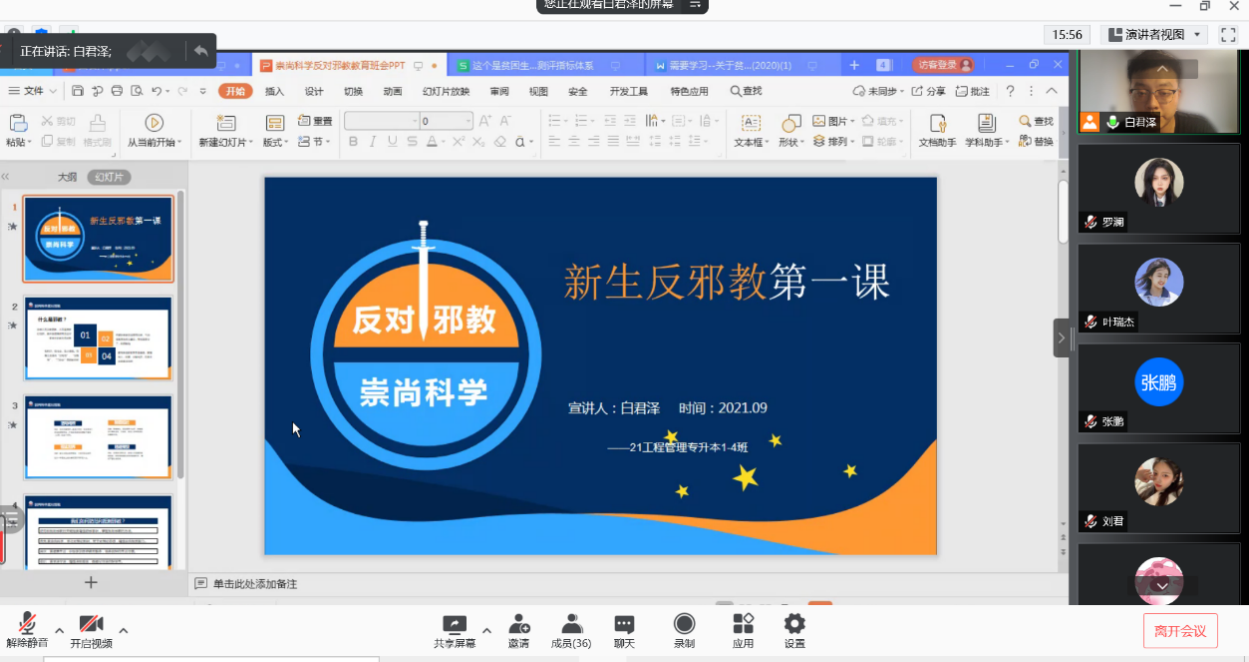
Task: Click the 离开会议 leave meeting button
Action: (x=1180, y=631)
